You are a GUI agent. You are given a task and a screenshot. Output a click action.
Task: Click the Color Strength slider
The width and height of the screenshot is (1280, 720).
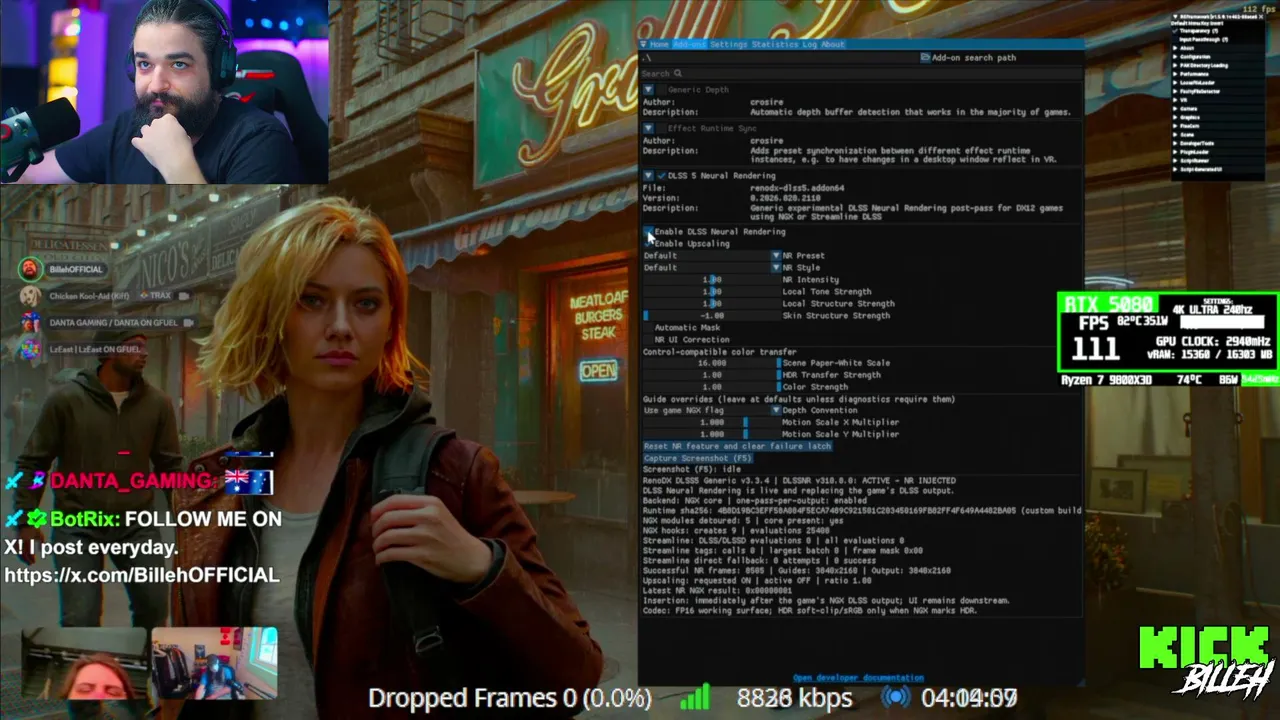coord(711,387)
